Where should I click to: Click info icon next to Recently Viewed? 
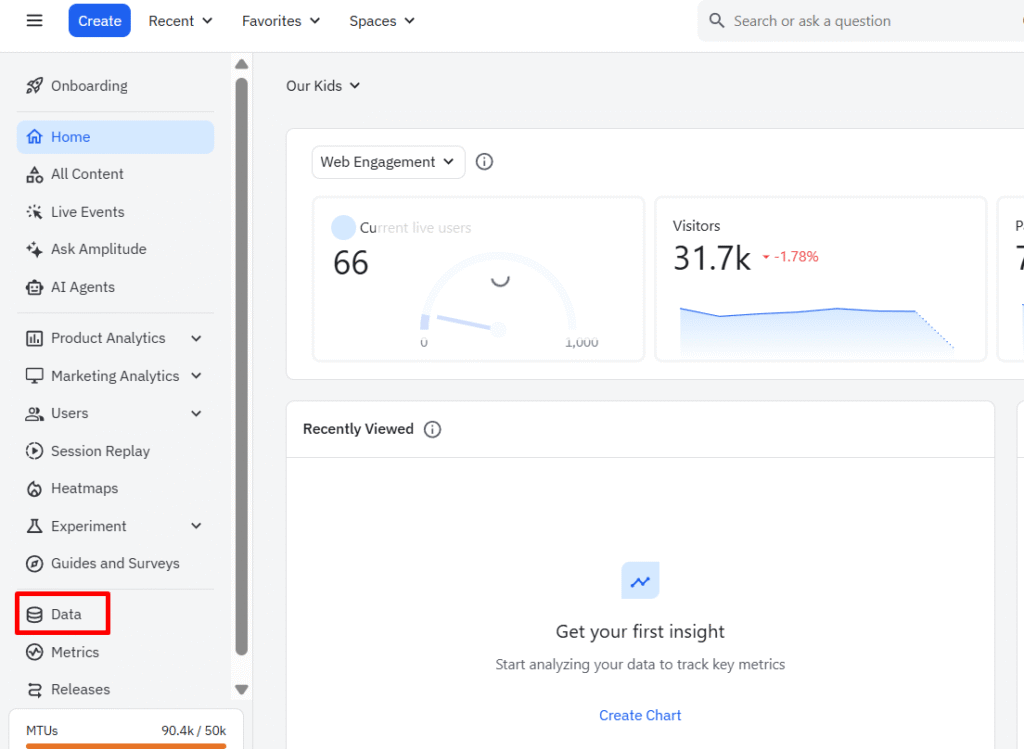coord(432,429)
